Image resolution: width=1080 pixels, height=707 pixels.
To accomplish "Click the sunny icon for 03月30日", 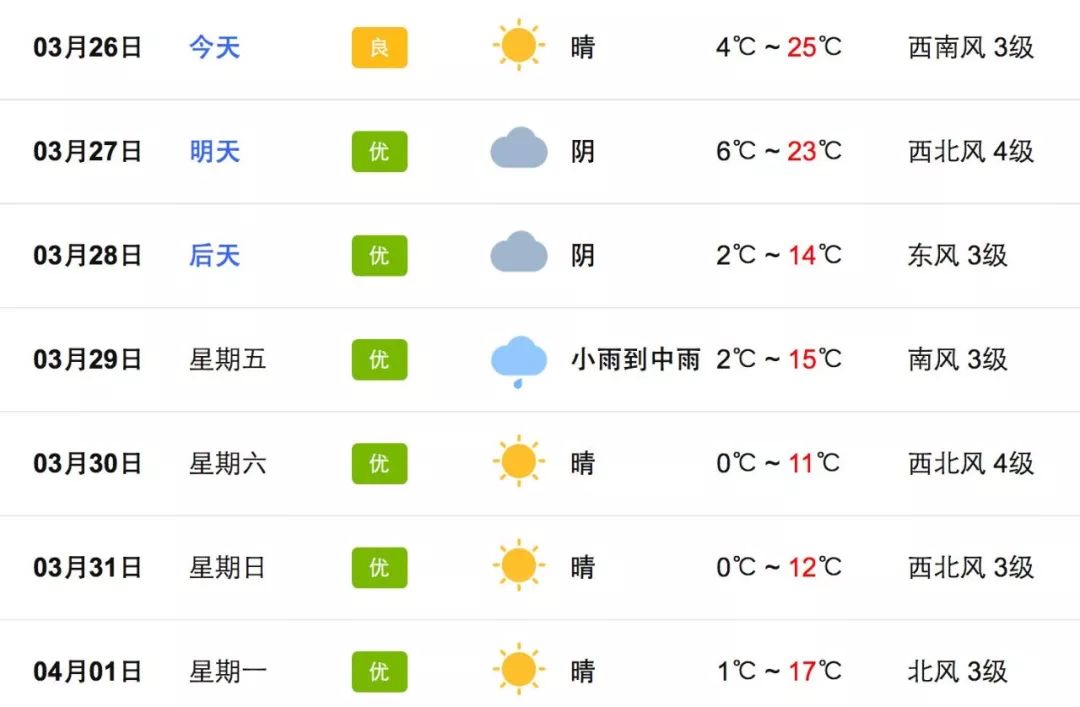I will tap(519, 462).
